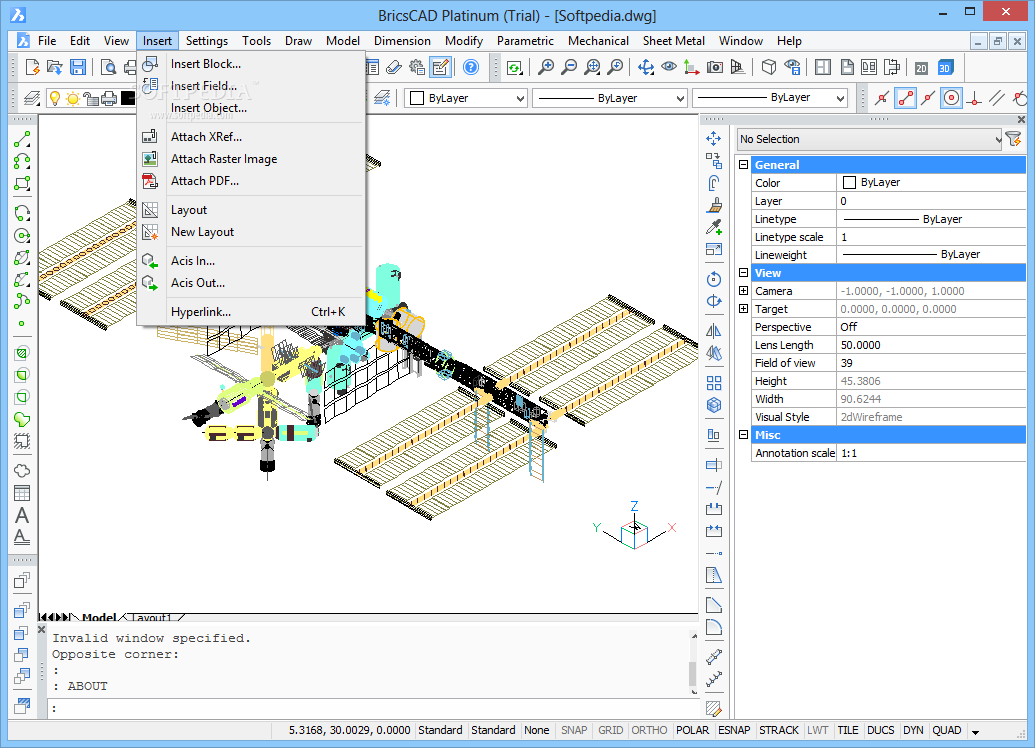Switch to the Model tab
Viewport: 1035px width, 748px height.
[x=98, y=618]
